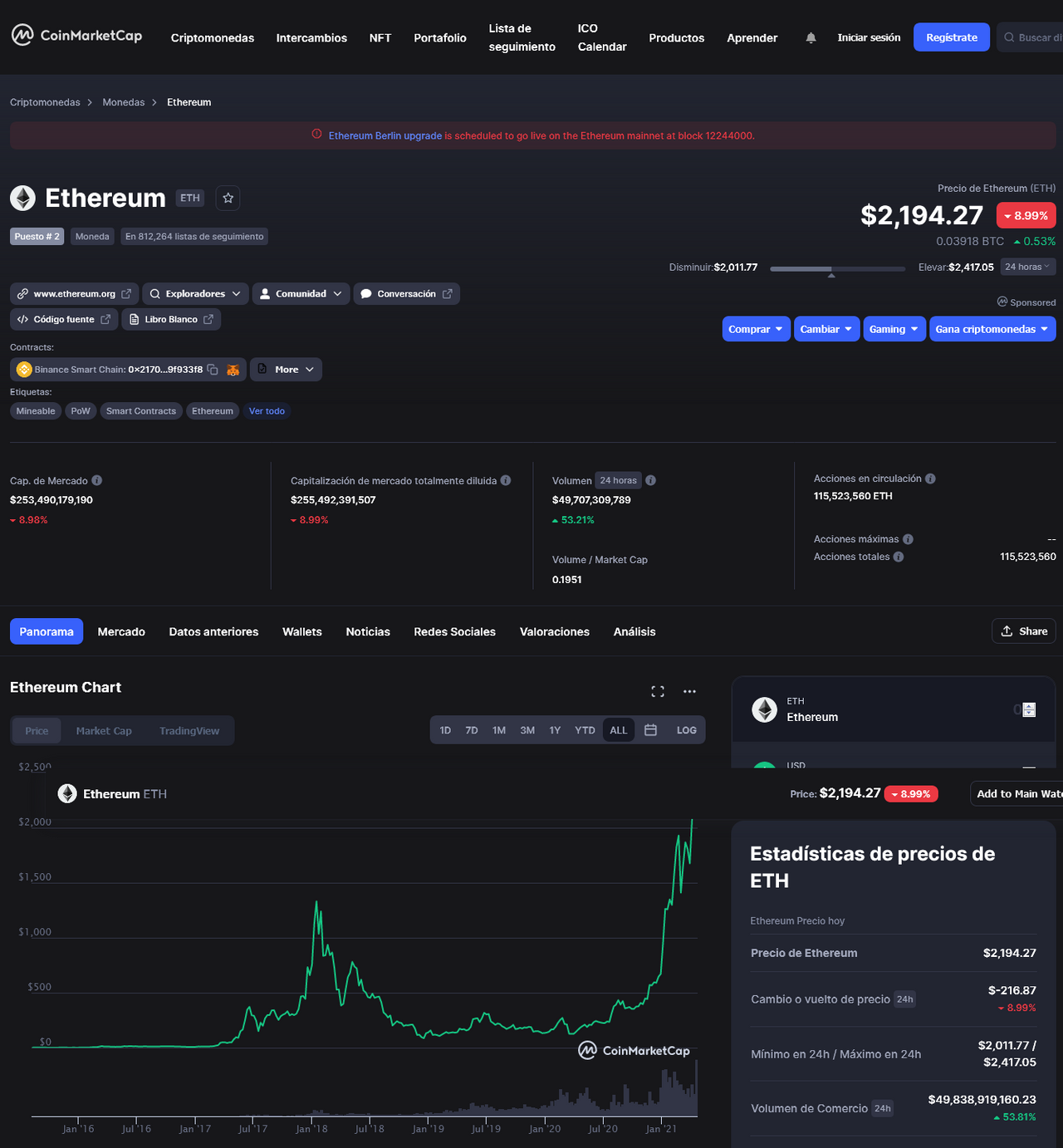Expand More contracts dropdown
The height and width of the screenshot is (1148, 1063).
286,370
